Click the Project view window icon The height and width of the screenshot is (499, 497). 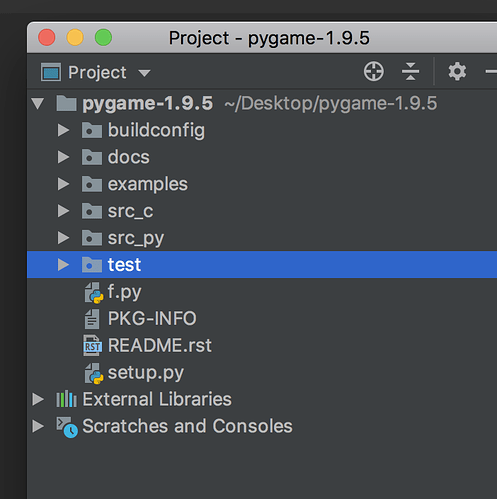tap(51, 72)
